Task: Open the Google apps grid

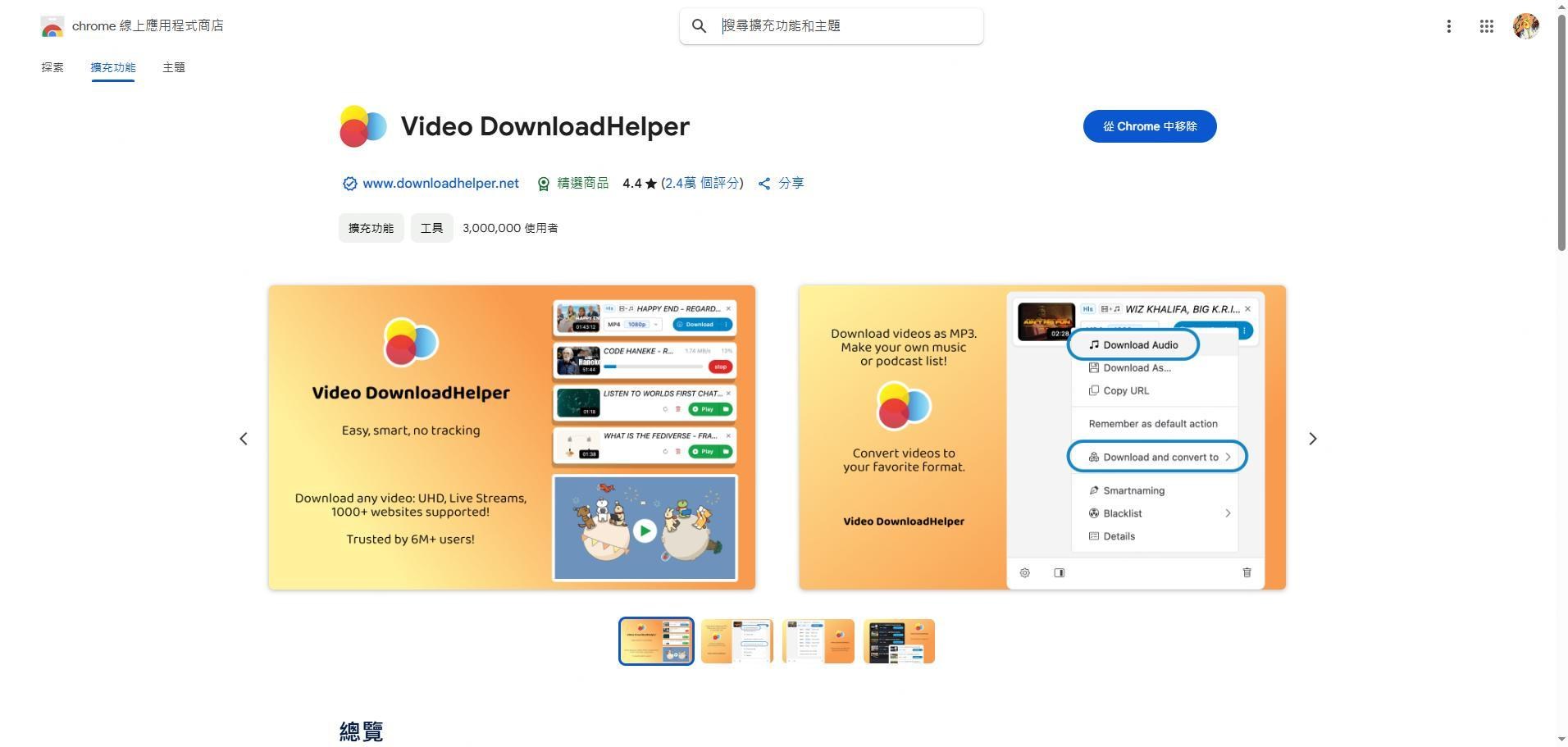Action: pos(1486,26)
